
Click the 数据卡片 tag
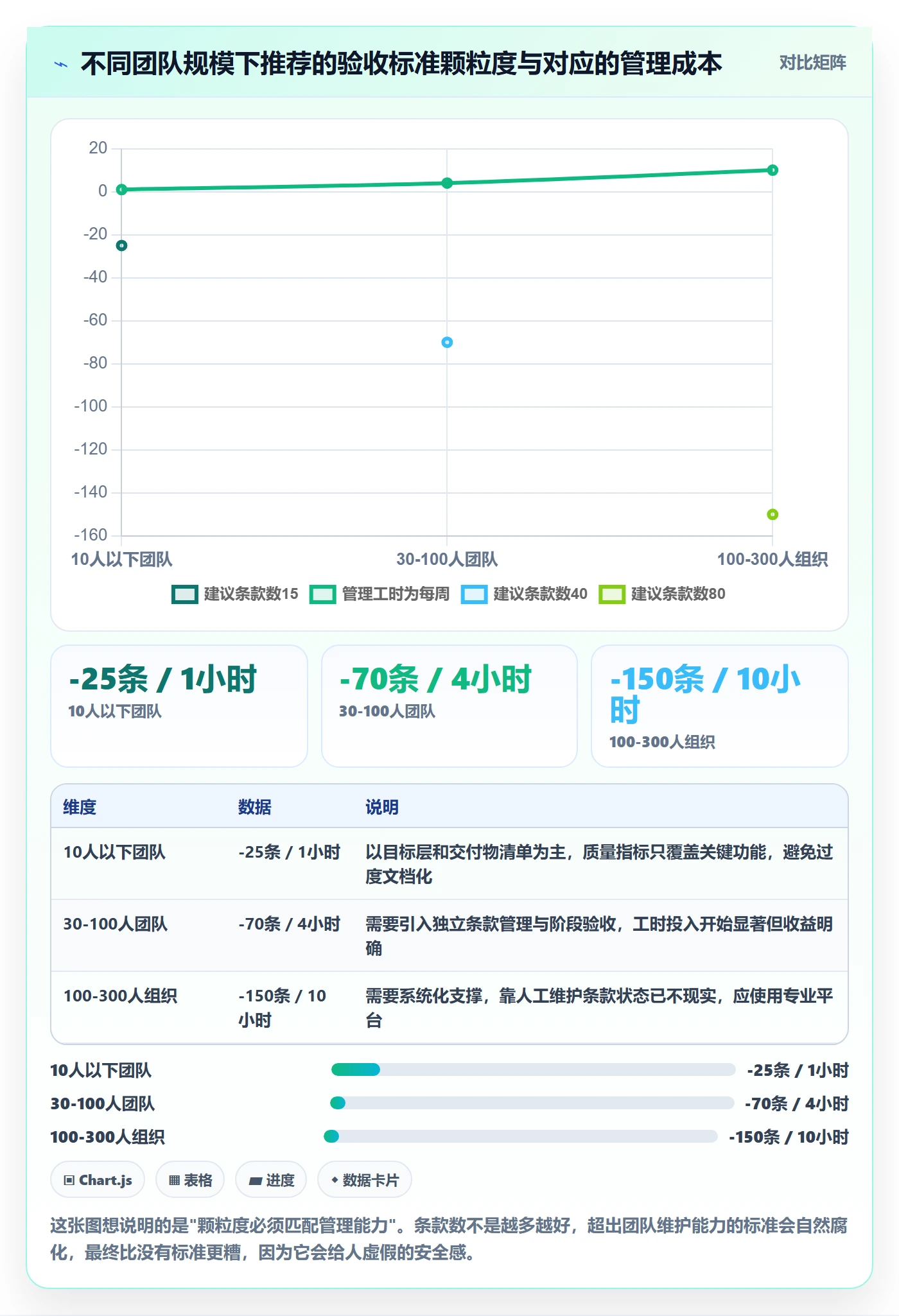tap(365, 1180)
